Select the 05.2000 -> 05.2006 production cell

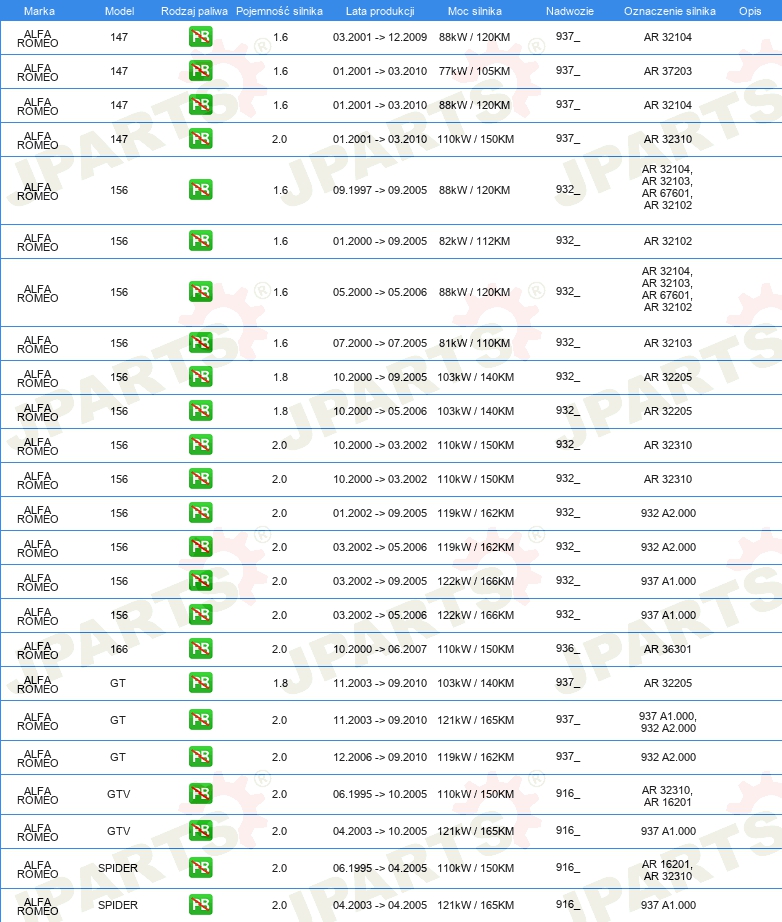tap(380, 292)
